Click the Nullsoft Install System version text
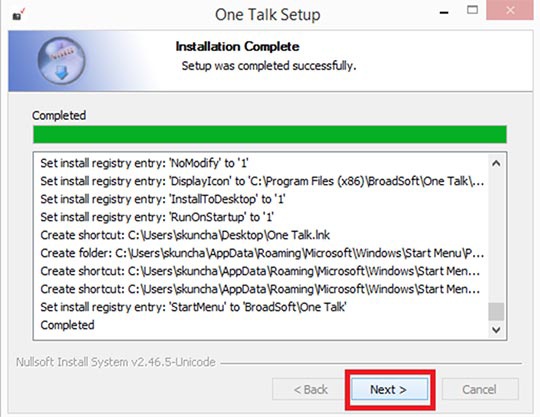This screenshot has width=540, height=417. (116, 362)
